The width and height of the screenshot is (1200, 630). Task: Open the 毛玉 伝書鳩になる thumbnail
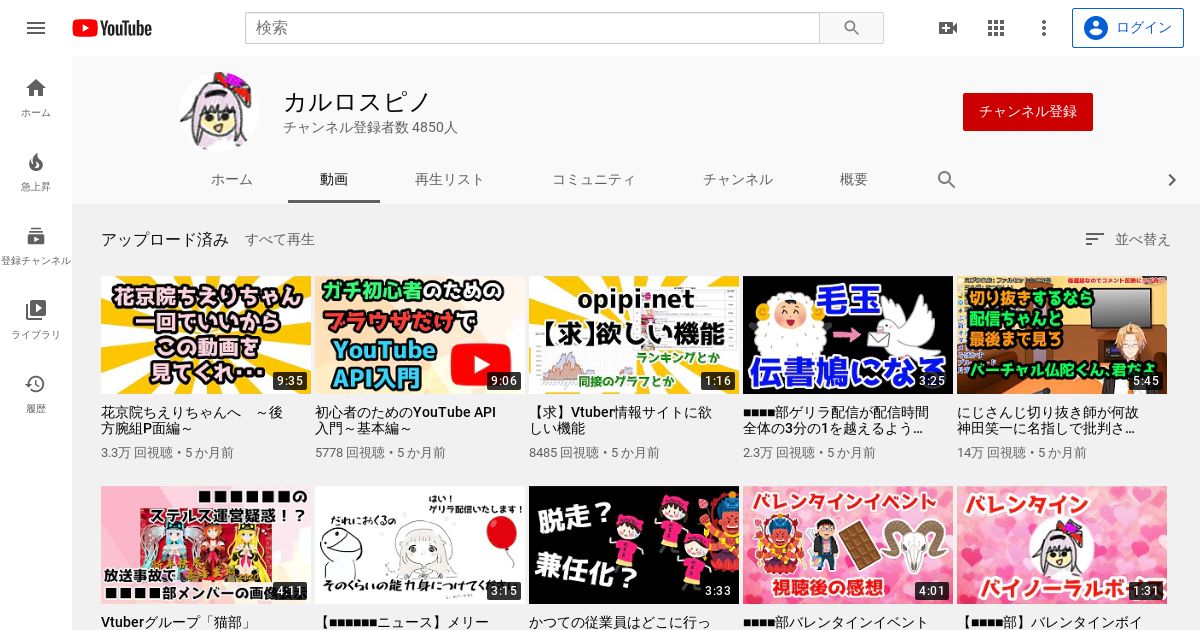tap(848, 335)
